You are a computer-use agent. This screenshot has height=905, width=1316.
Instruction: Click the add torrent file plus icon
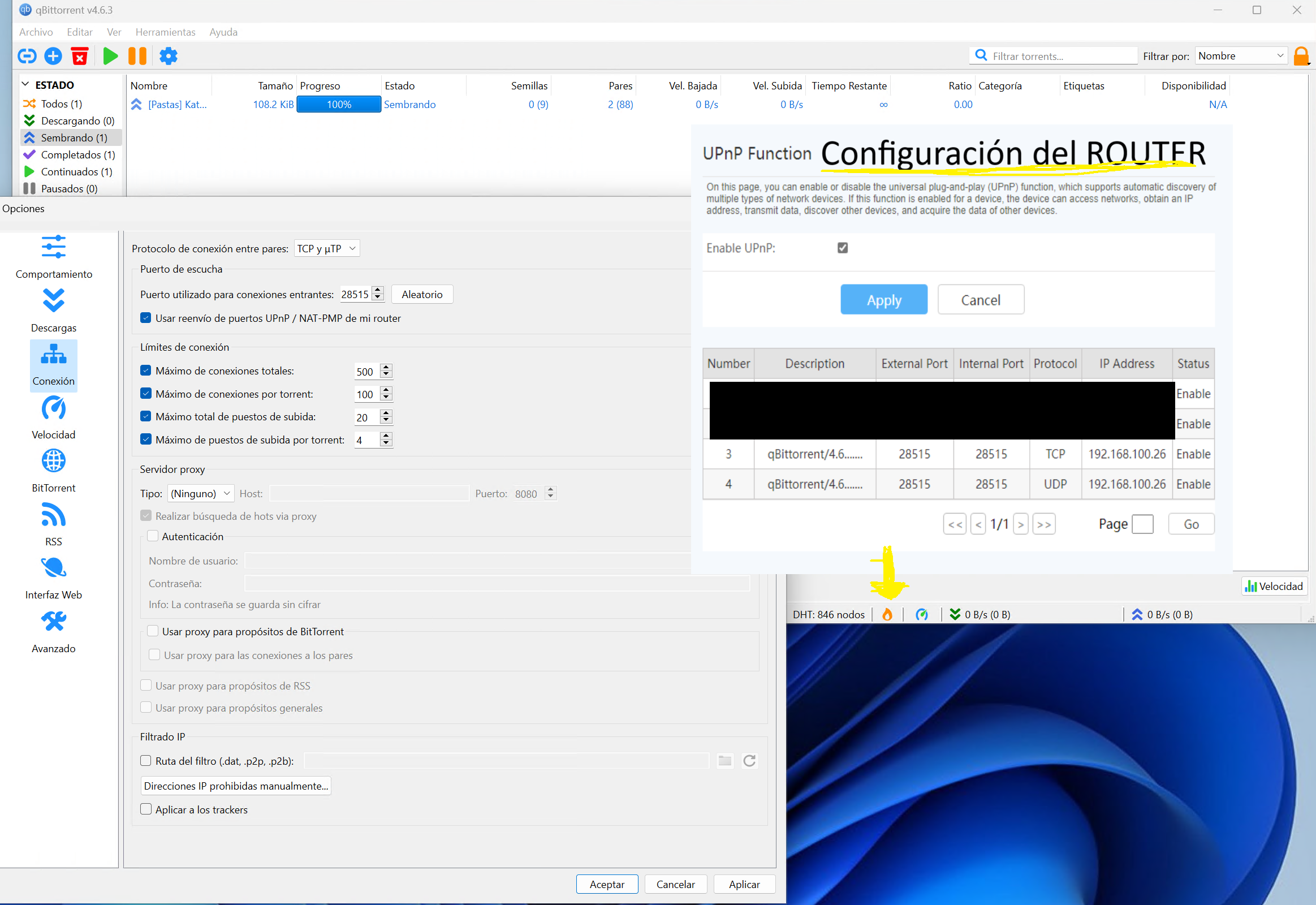(x=53, y=56)
